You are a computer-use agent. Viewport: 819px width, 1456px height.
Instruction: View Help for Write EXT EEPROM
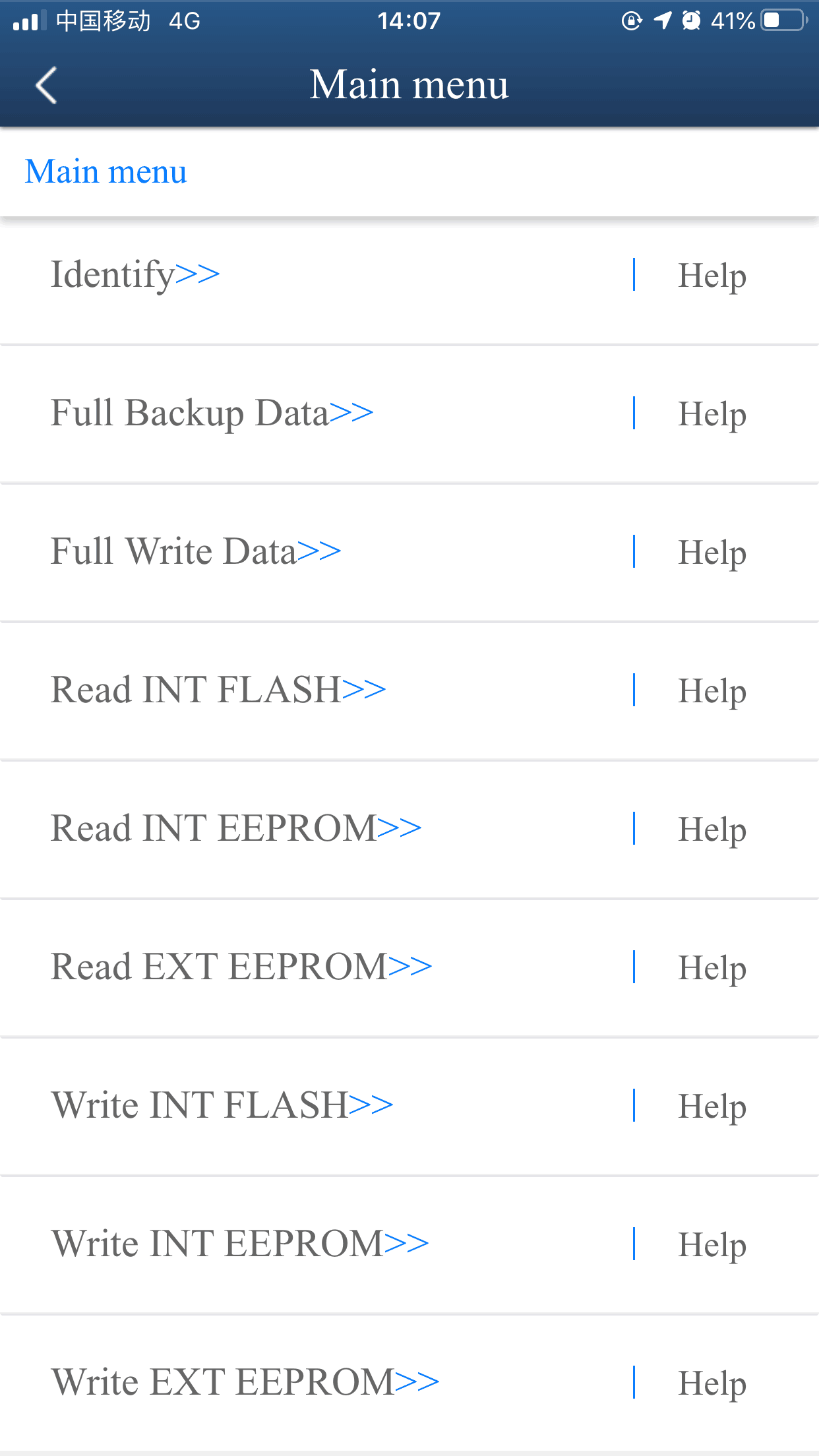[712, 1383]
